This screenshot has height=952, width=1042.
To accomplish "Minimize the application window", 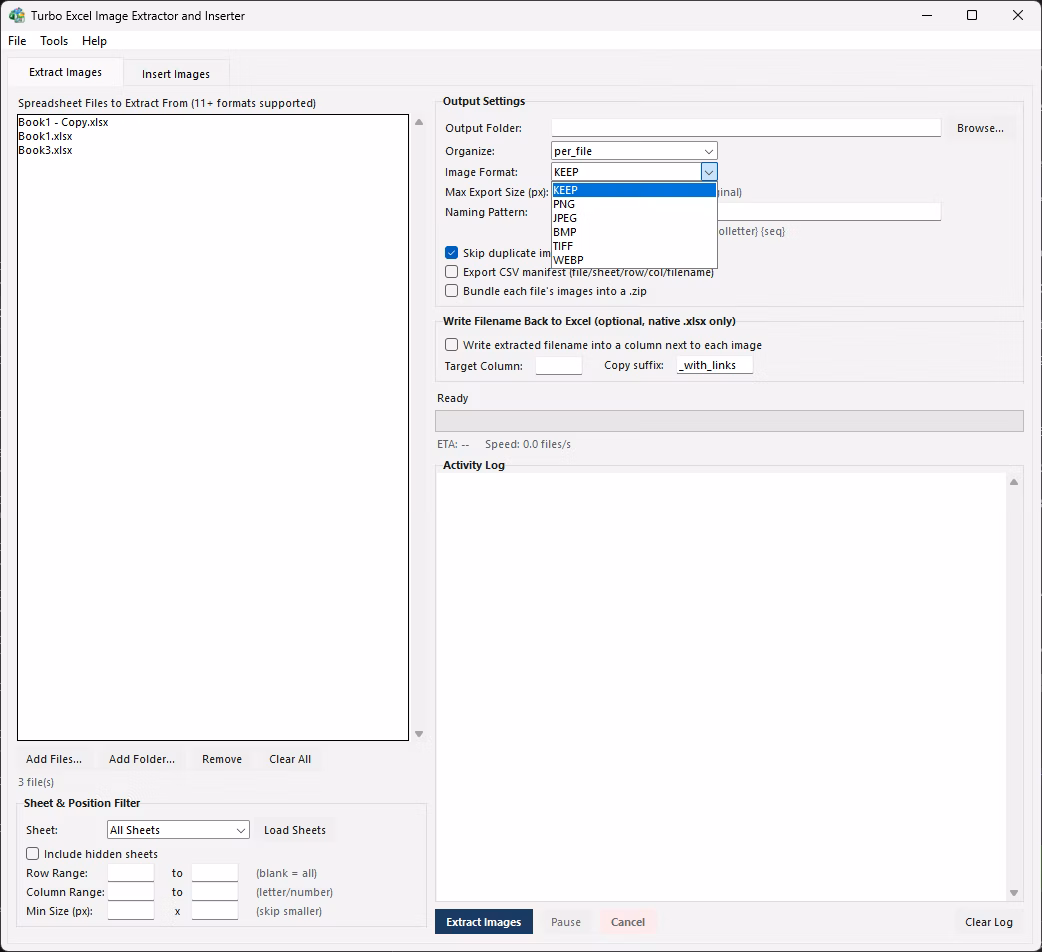I will pyautogui.click(x=927, y=15).
